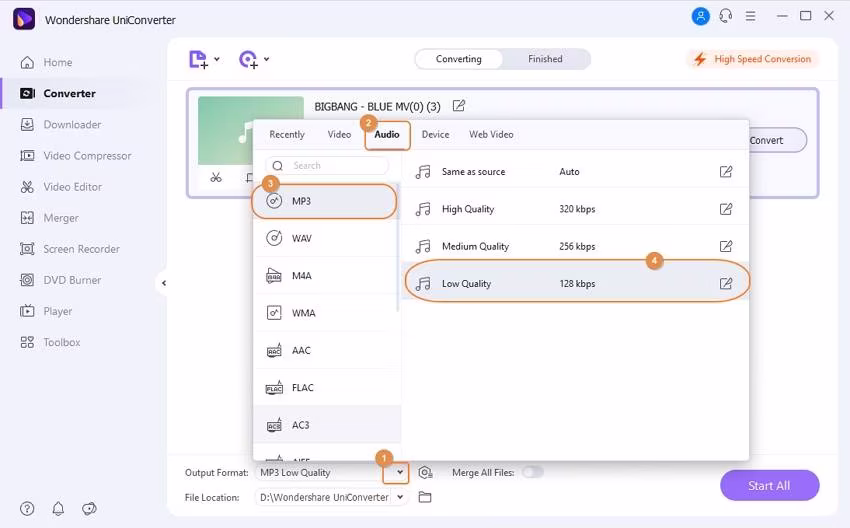Expand the Add Files dropdown arrow
The width and height of the screenshot is (850, 528).
click(x=217, y=59)
